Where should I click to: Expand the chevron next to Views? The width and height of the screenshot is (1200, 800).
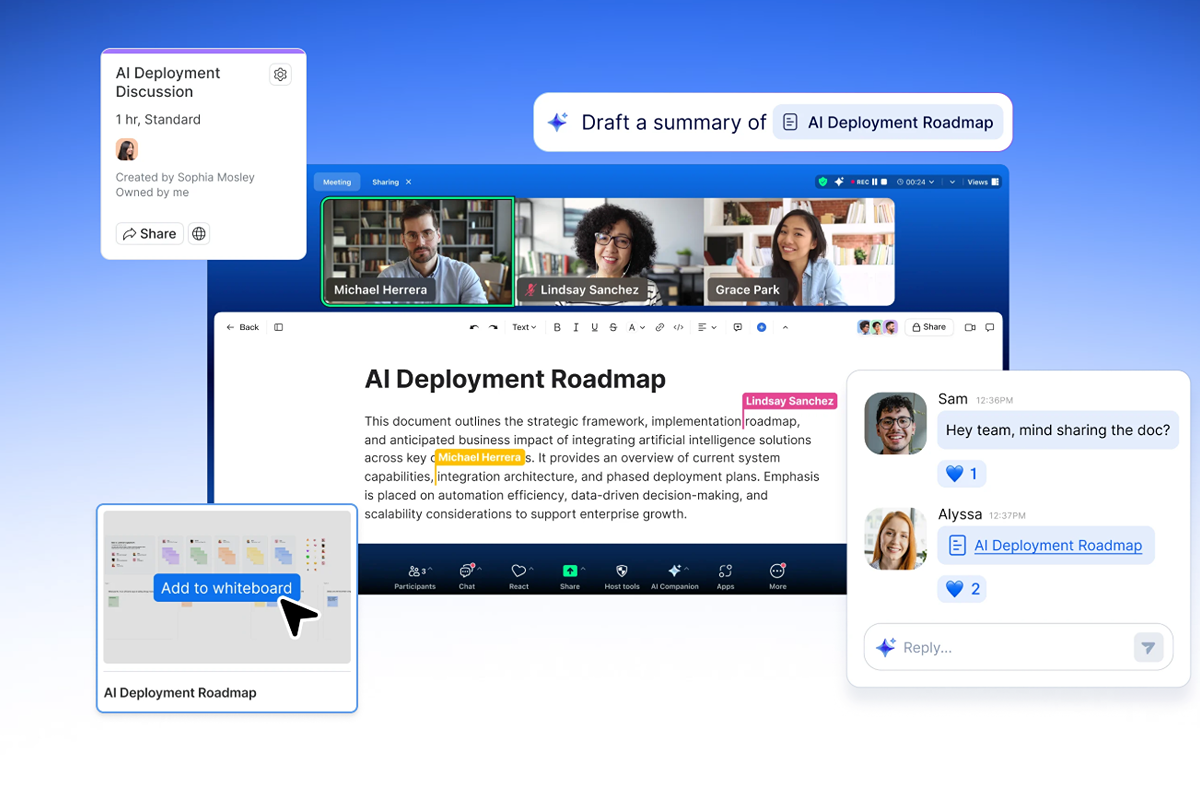pyautogui.click(x=952, y=182)
